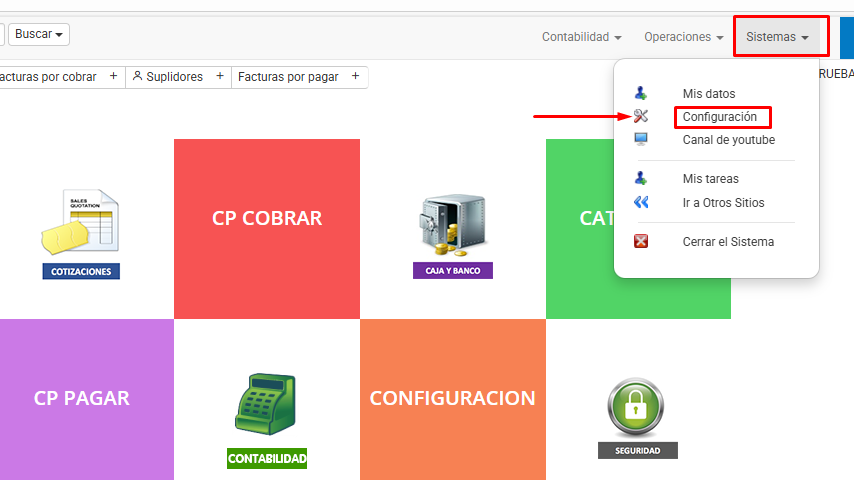
Task: Click the monitor icon beside Canal de youtube
Action: [x=641, y=140]
